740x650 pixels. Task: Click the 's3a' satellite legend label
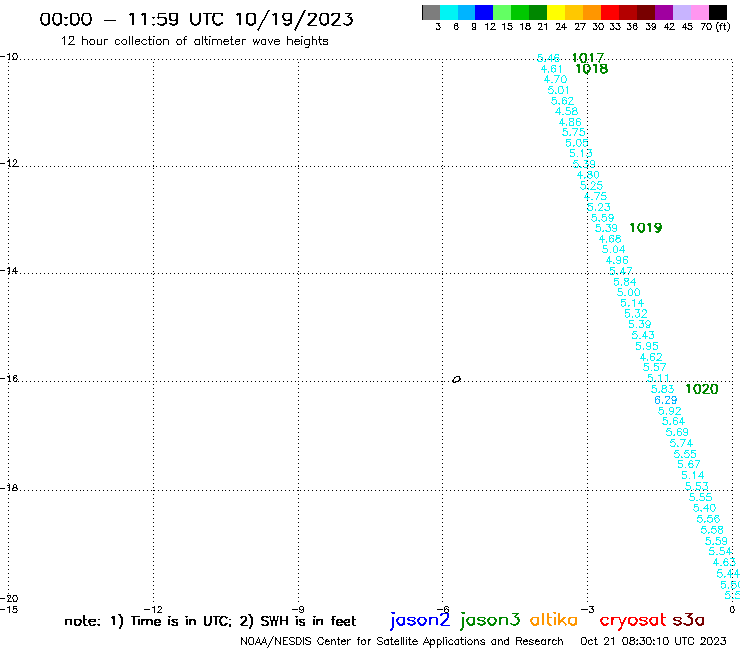click(x=689, y=620)
